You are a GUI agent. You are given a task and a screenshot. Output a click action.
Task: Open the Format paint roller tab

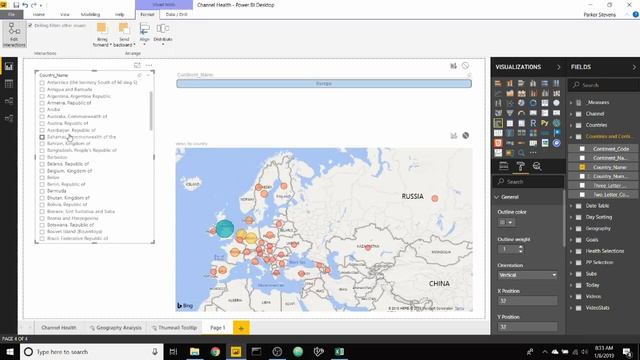click(x=520, y=166)
